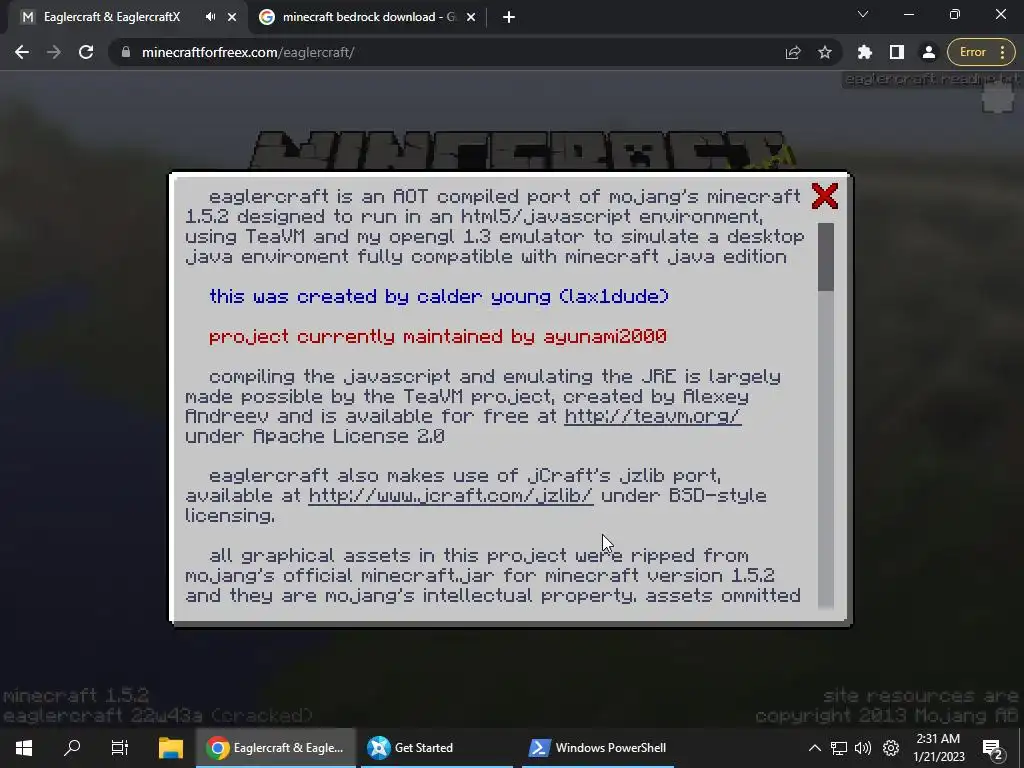The height and width of the screenshot is (768, 1024).
Task: Open notification center icon
Action: click(993, 748)
